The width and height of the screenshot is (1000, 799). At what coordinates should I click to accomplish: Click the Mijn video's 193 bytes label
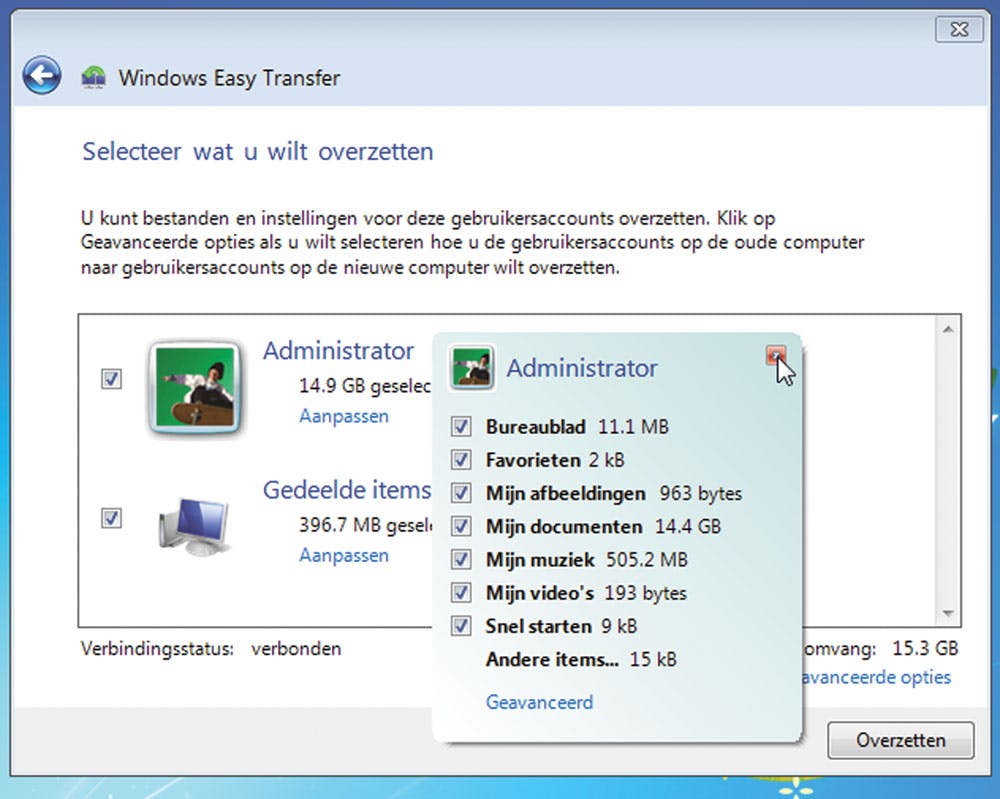[x=586, y=592]
